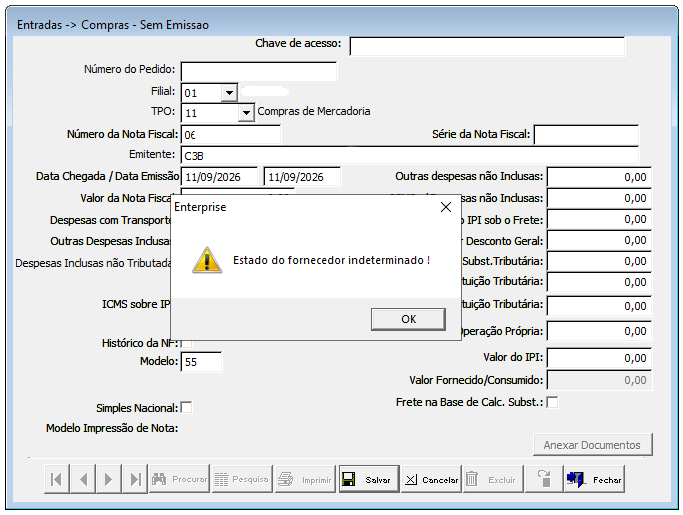This screenshot has width=683, height=515.
Task: Focus the Chave de acesso field
Action: [487, 46]
